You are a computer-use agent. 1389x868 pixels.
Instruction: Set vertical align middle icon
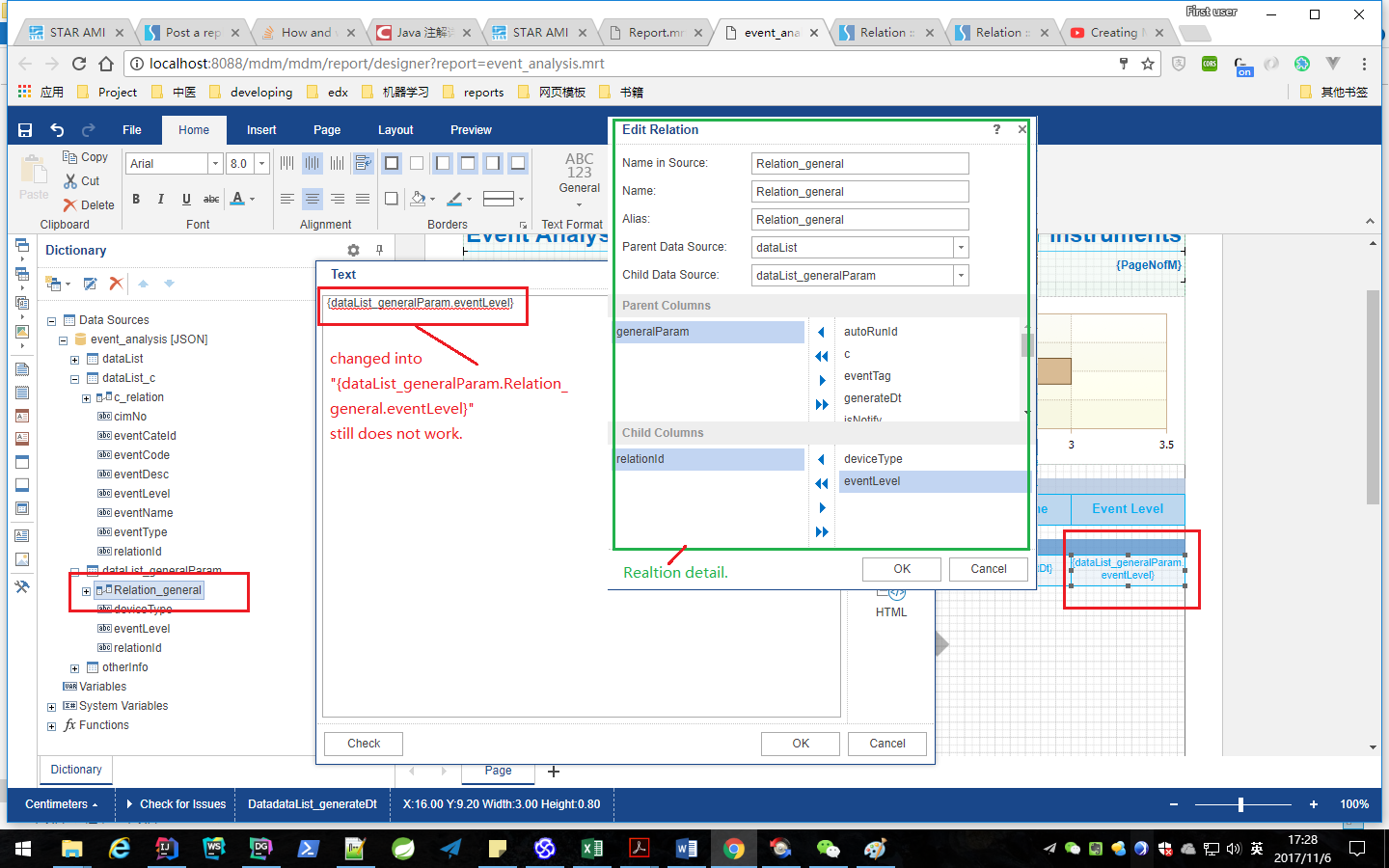point(313,163)
